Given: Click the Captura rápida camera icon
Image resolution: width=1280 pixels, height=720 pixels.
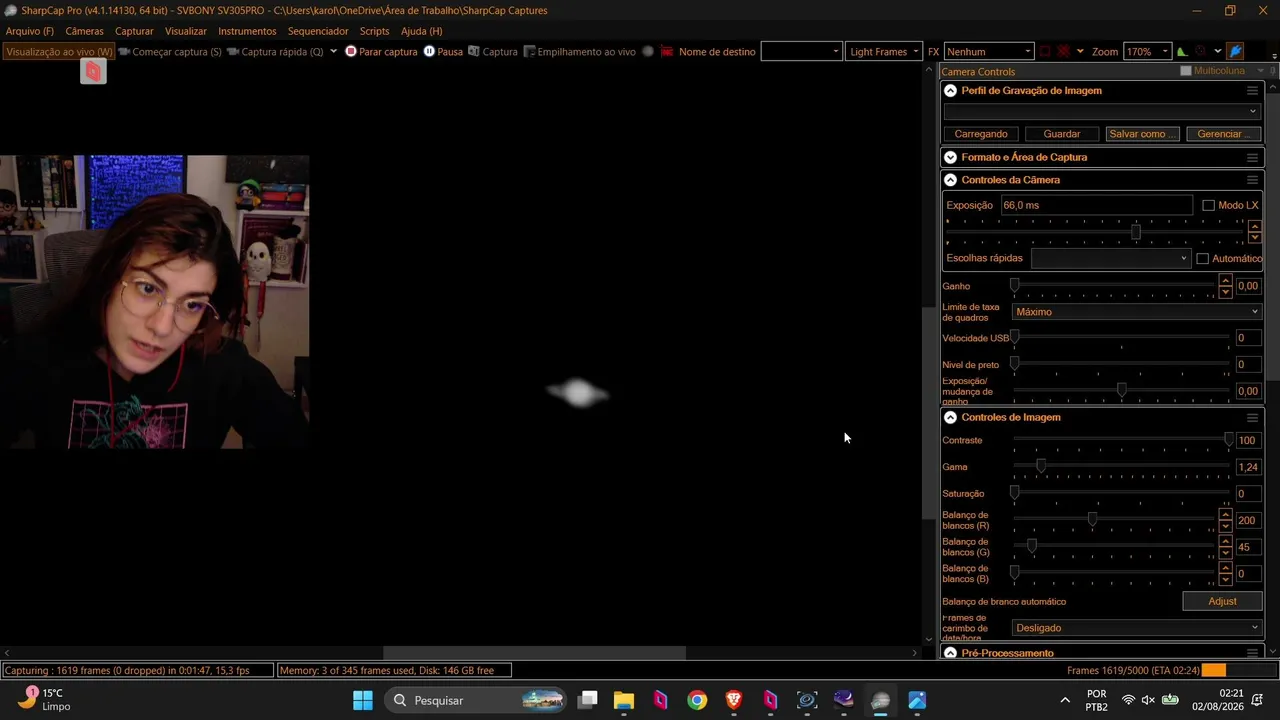Looking at the screenshot, I should (x=233, y=51).
